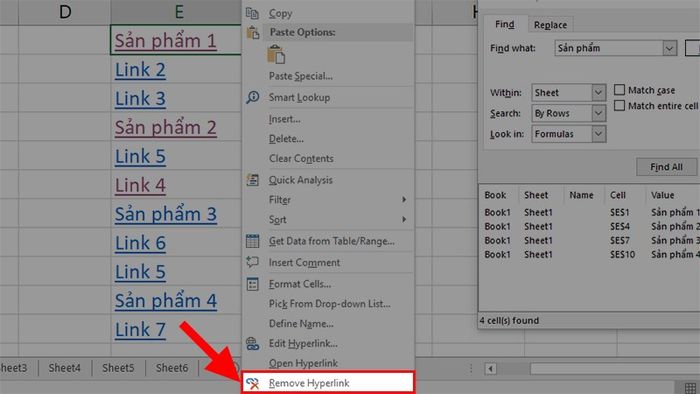Viewport: 700px width, 394px height.
Task: Open the Link 3 hyperlink
Action: pos(140,99)
